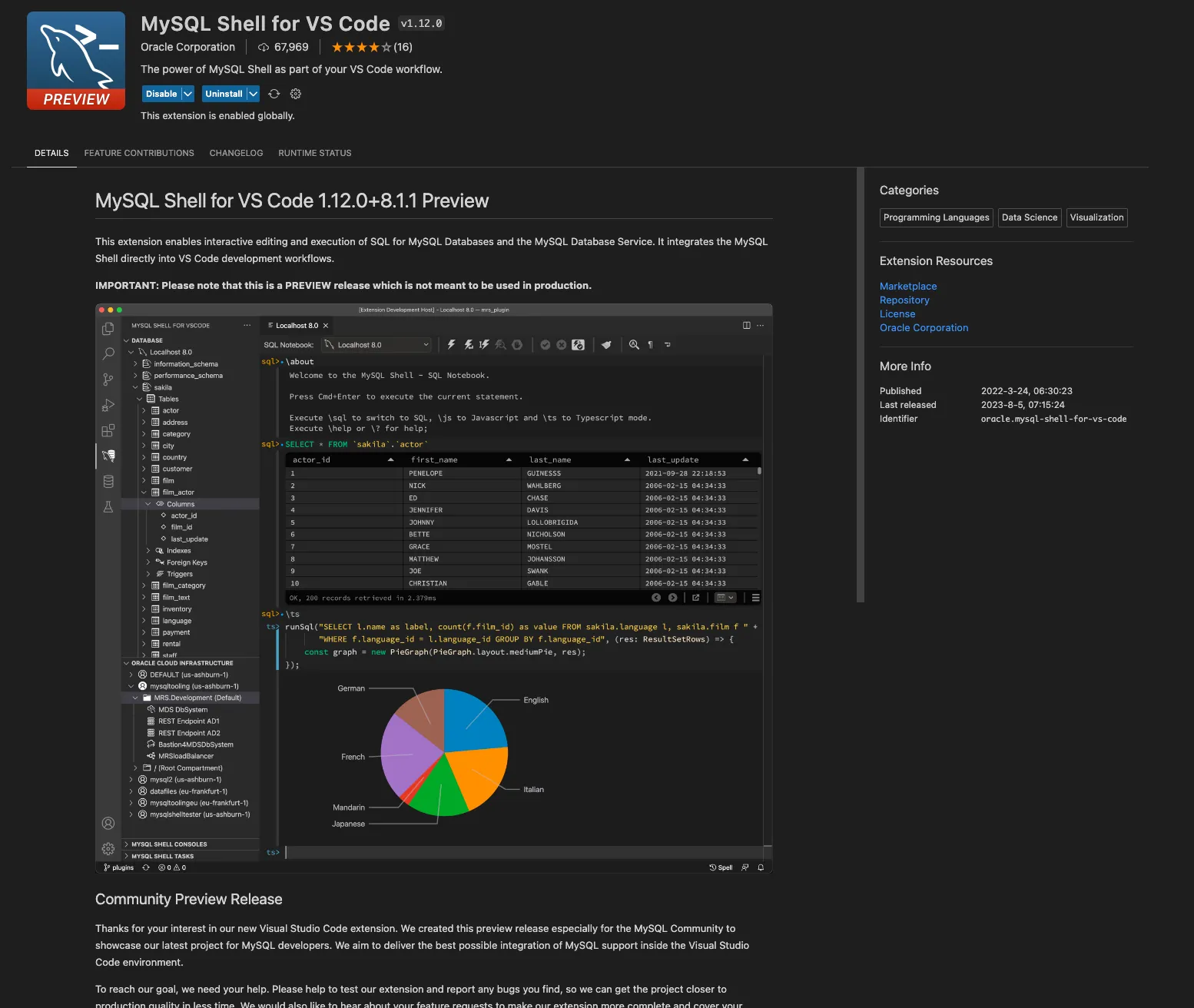Select the Programming Languages category tag
The image size is (1194, 1008).
936,218
